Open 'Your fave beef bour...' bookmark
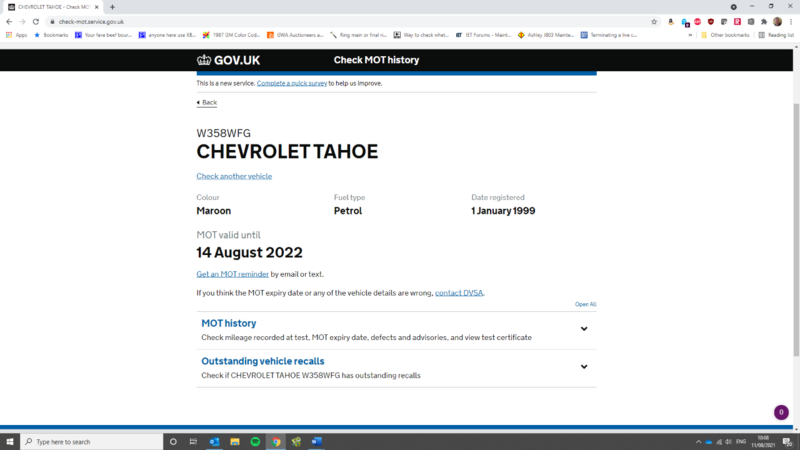 pos(104,35)
